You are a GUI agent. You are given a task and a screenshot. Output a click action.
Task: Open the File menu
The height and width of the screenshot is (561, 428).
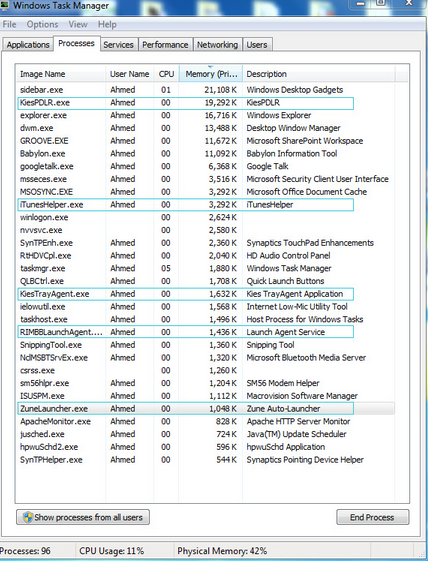[x=9, y=24]
